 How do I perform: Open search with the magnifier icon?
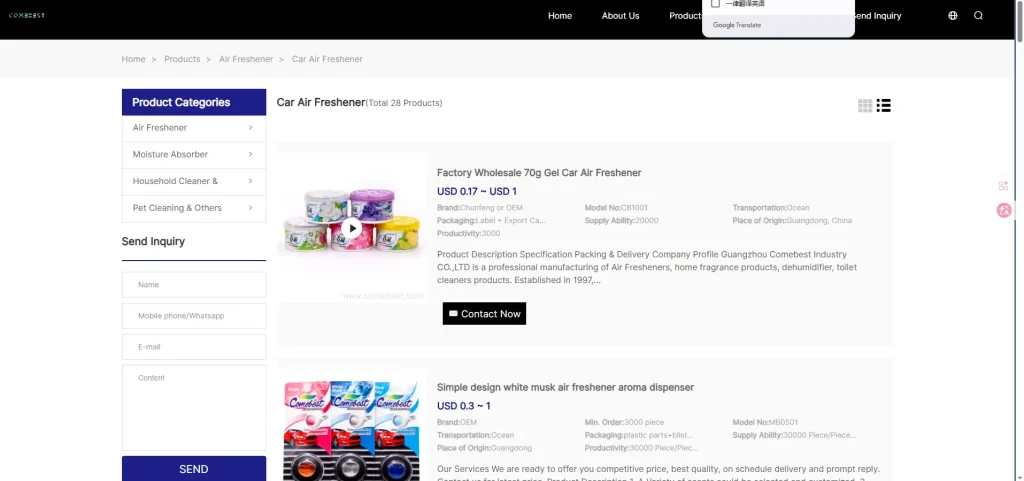point(978,16)
